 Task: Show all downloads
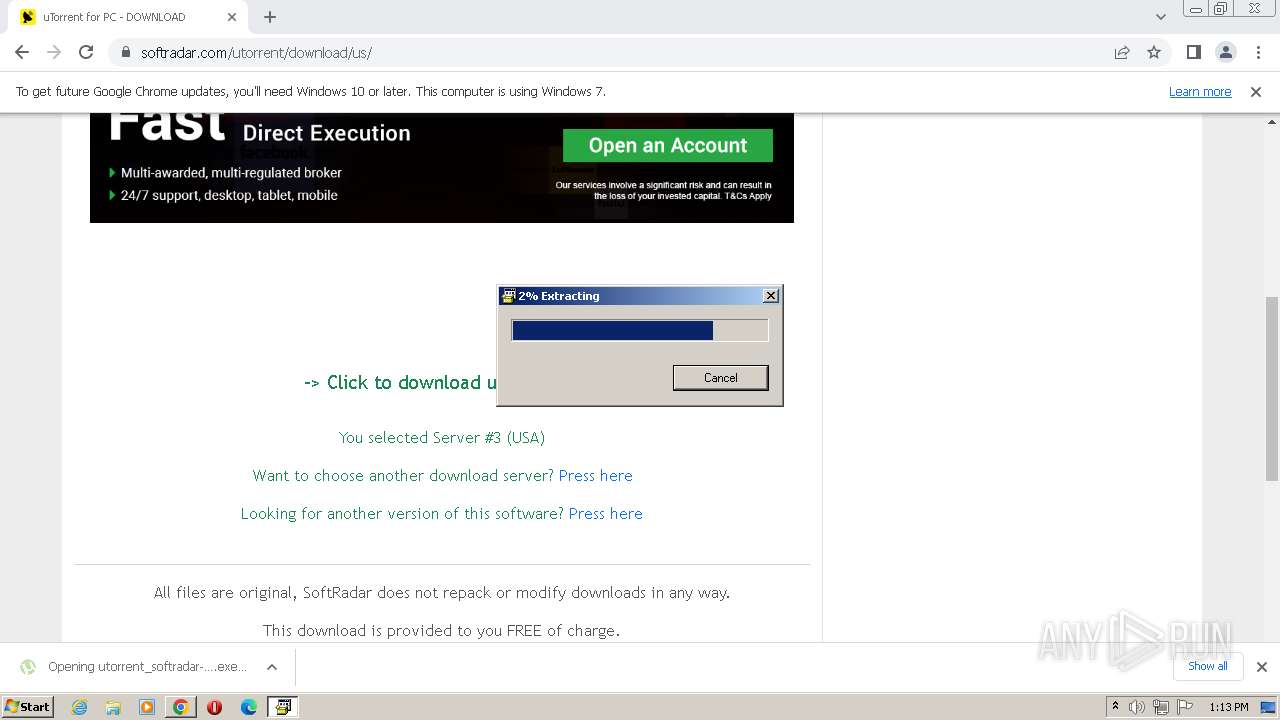[1207, 666]
